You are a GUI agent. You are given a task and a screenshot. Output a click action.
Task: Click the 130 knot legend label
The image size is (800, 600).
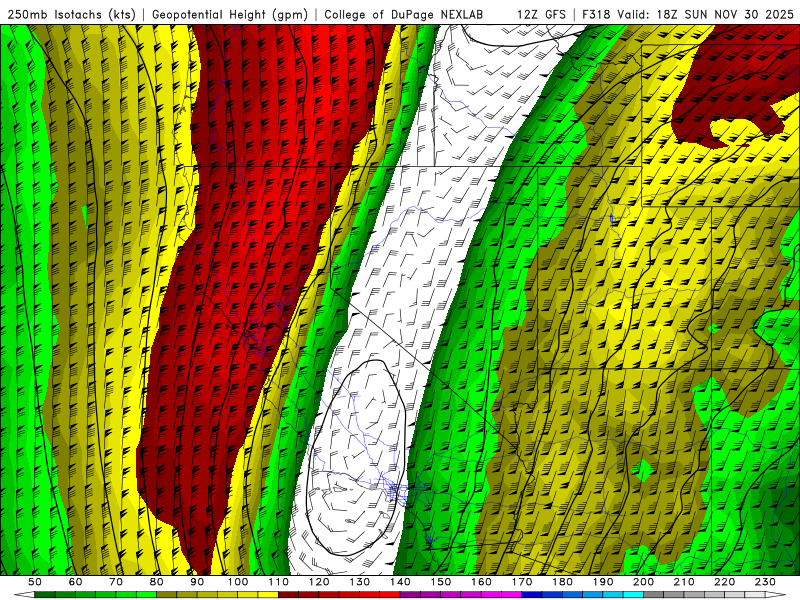pyautogui.click(x=360, y=582)
